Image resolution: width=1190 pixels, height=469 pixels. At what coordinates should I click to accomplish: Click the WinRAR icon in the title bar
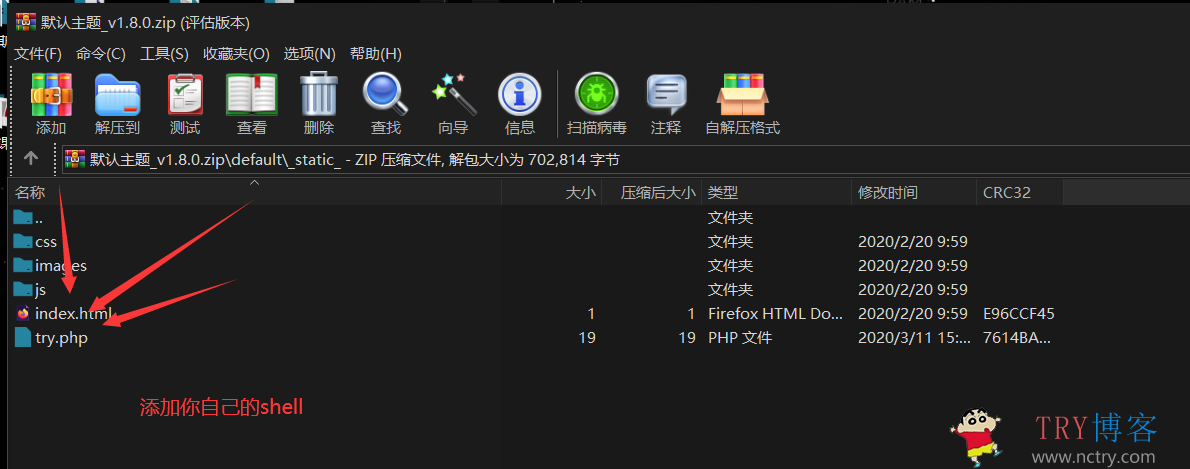point(24,23)
